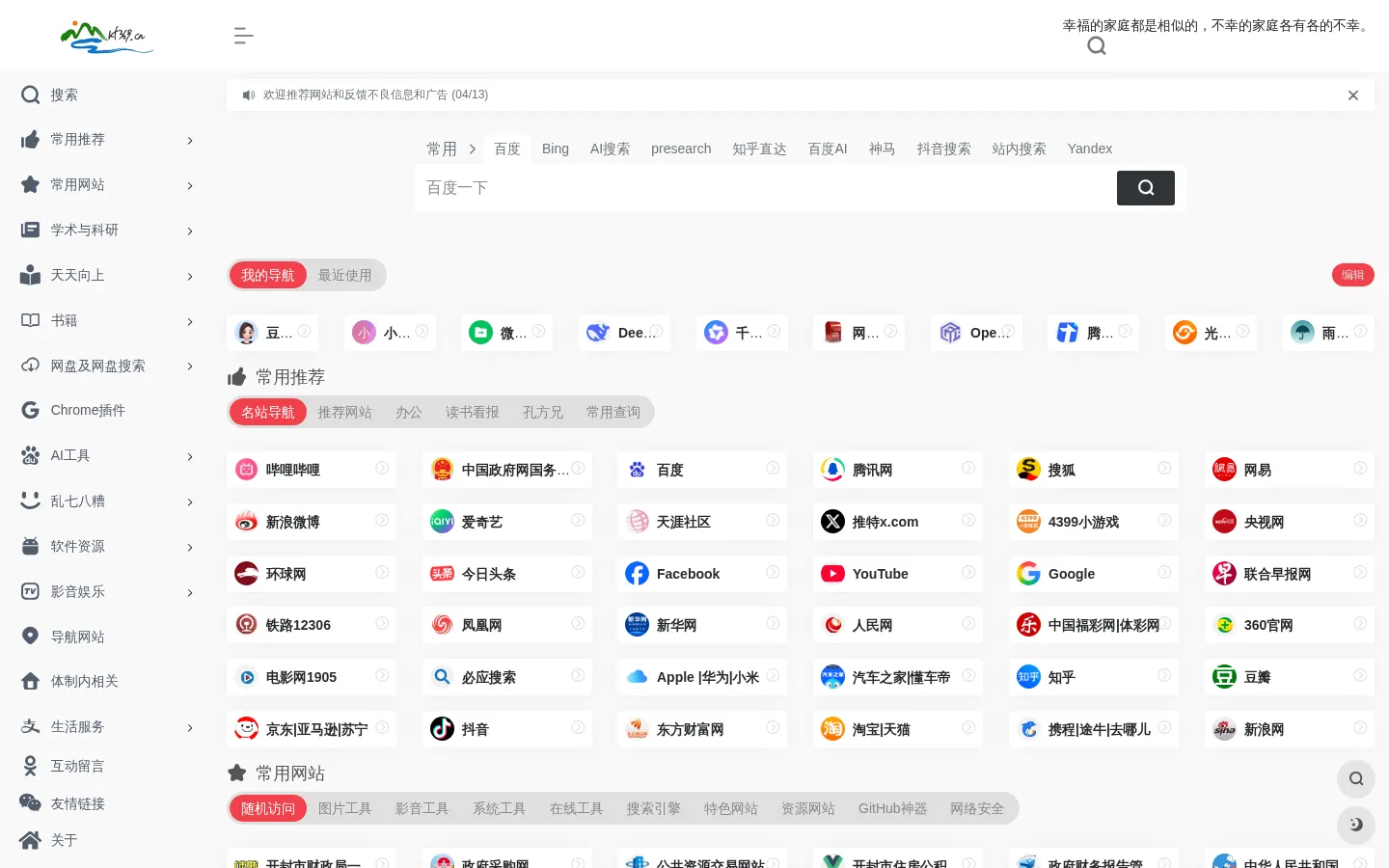Expand 学术与科研 sidebar chevron
Image resolution: width=1389 pixels, height=868 pixels.
pos(190,231)
